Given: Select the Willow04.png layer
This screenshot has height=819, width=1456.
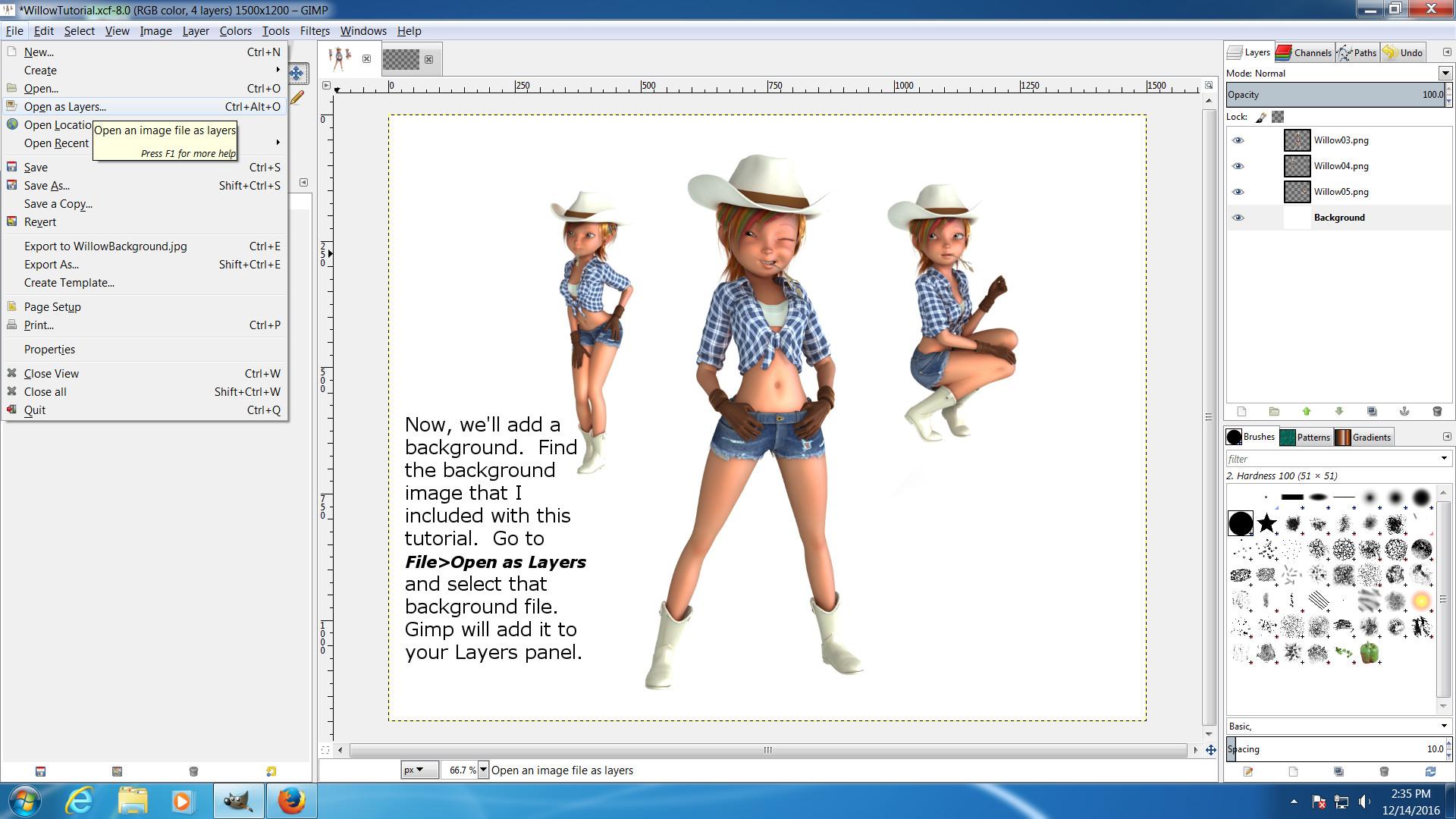Looking at the screenshot, I should pyautogui.click(x=1341, y=166).
